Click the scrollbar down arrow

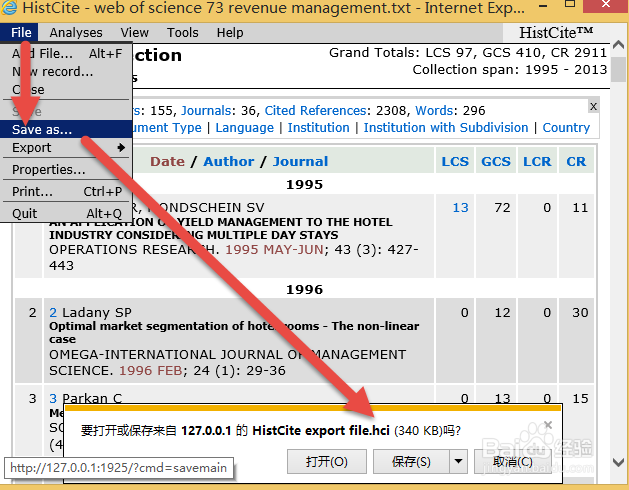pos(618,462)
